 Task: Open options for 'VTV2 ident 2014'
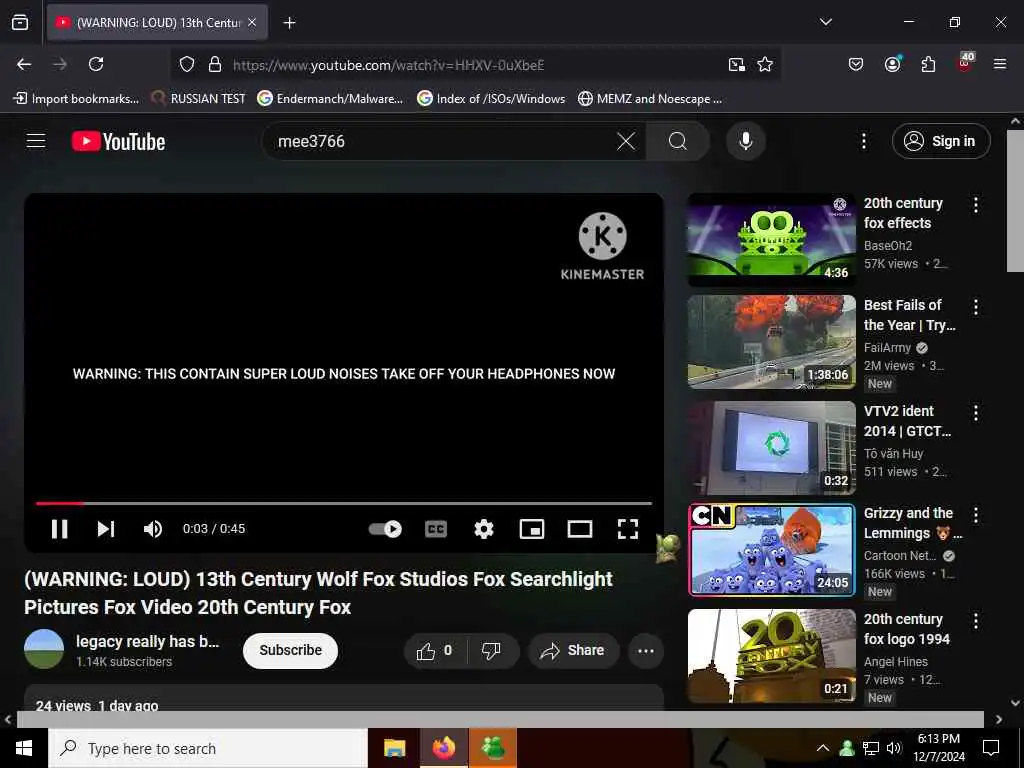tap(976, 413)
